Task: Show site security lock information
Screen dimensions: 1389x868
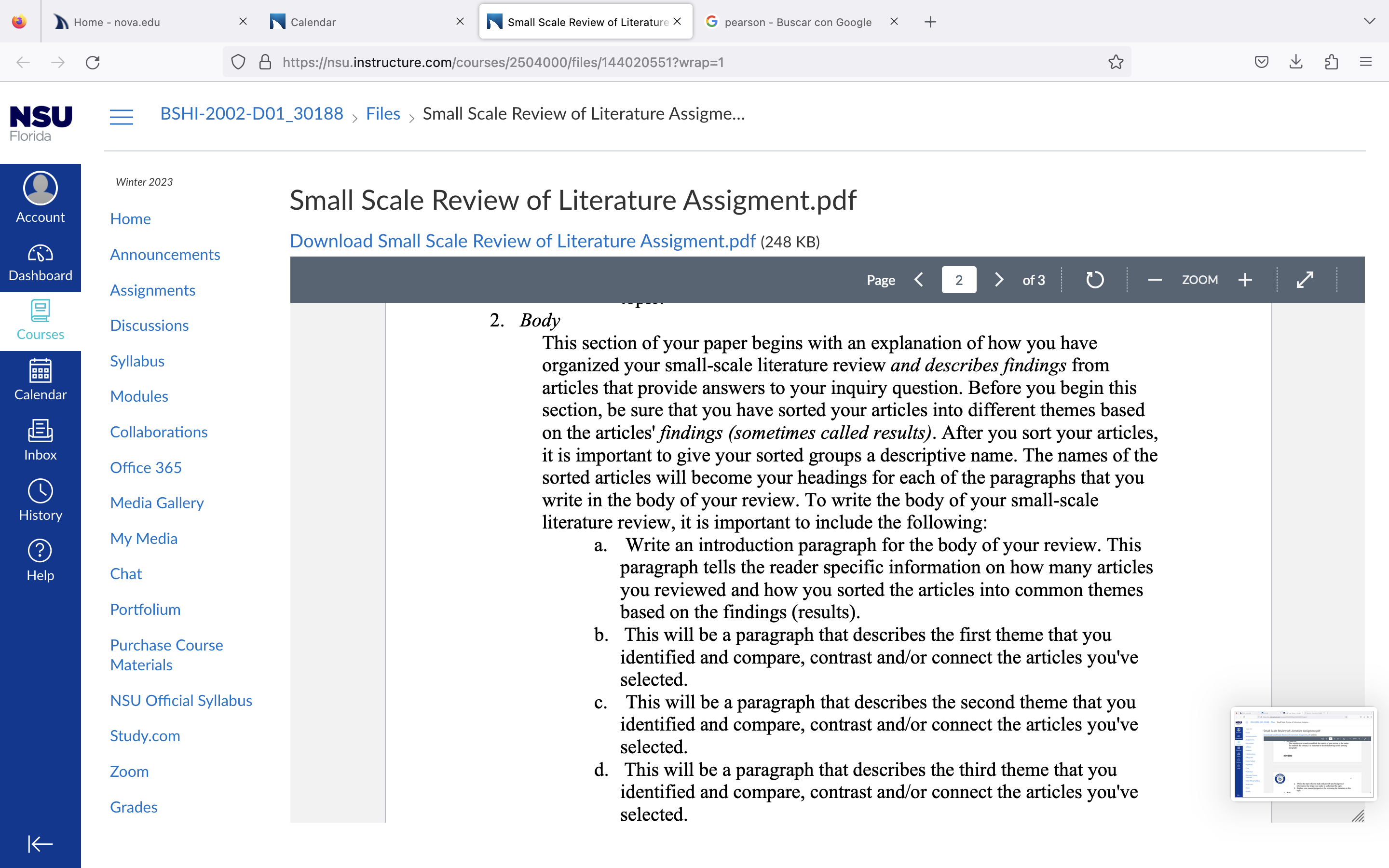Action: coord(265,62)
